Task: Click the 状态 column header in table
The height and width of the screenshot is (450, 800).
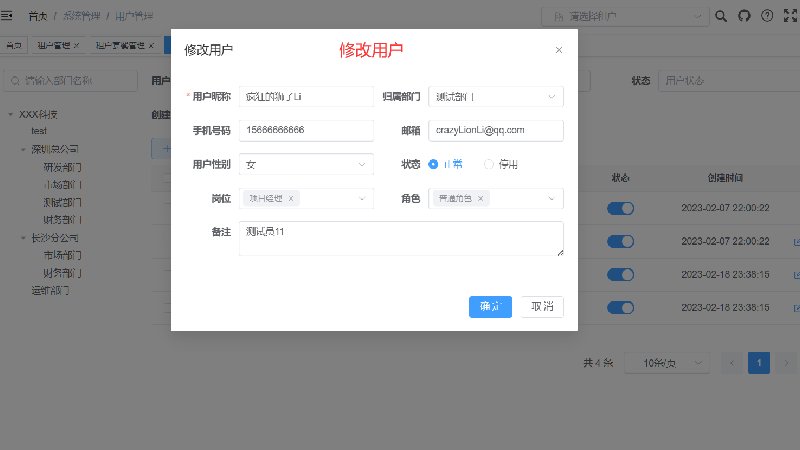Action: pos(620,178)
